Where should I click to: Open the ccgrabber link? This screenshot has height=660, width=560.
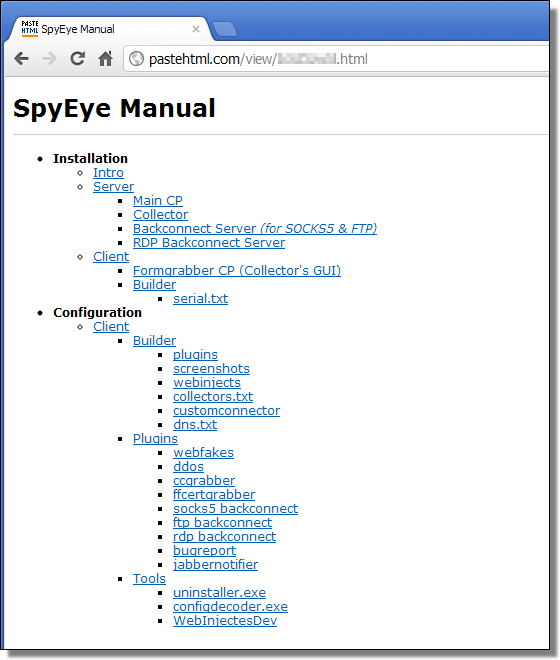pyautogui.click(x=204, y=480)
